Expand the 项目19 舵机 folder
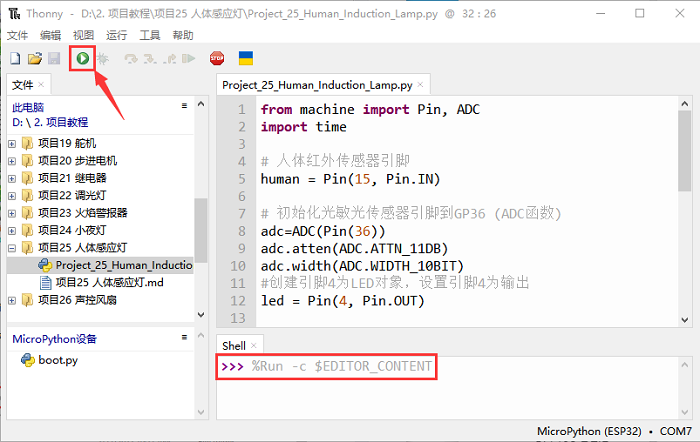 click(x=12, y=143)
